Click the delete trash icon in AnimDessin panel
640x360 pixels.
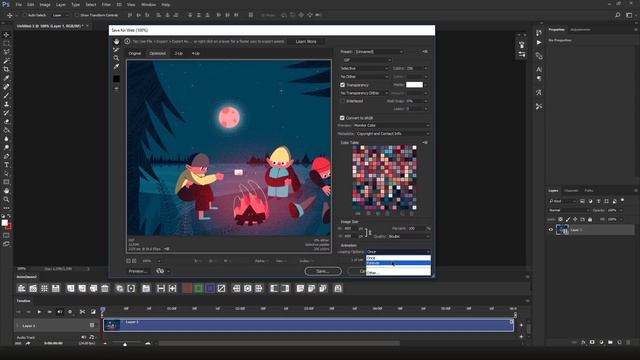105,289
